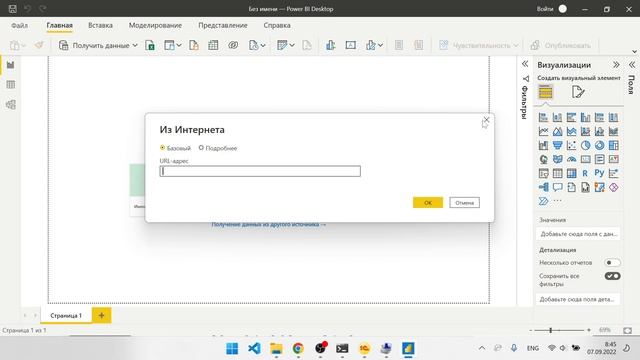Expand the Фильтры pane

[x=525, y=64]
